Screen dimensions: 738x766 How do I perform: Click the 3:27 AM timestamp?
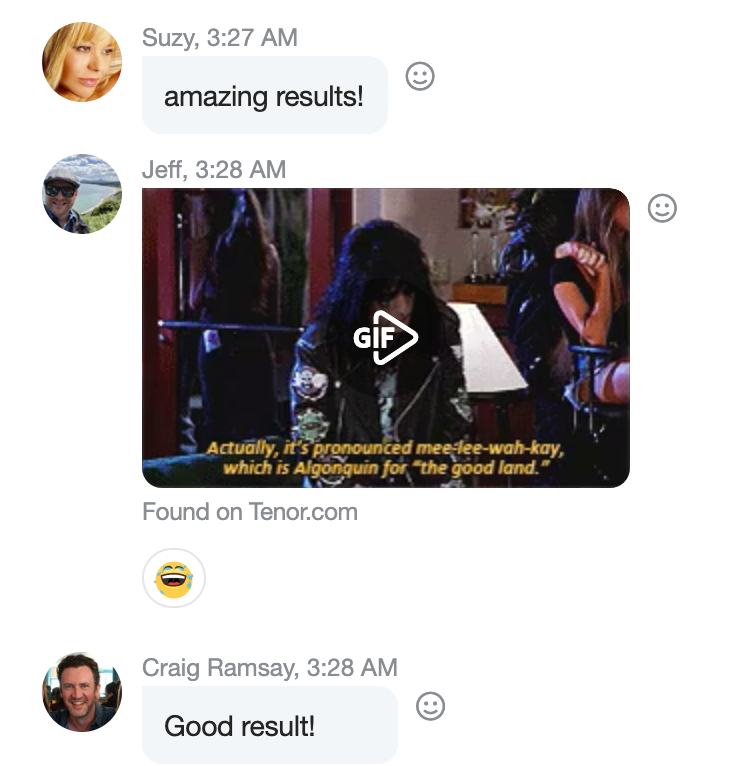252,38
